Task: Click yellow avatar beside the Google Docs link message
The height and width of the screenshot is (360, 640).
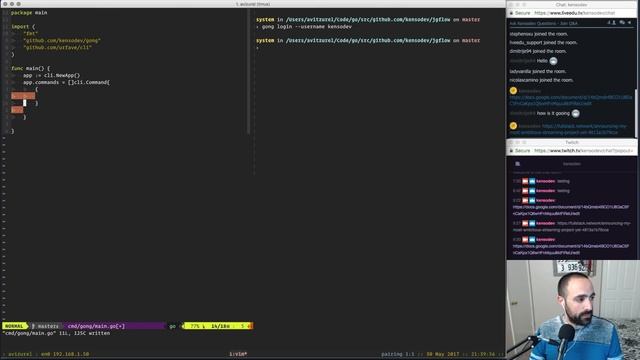Action: [x=513, y=91]
